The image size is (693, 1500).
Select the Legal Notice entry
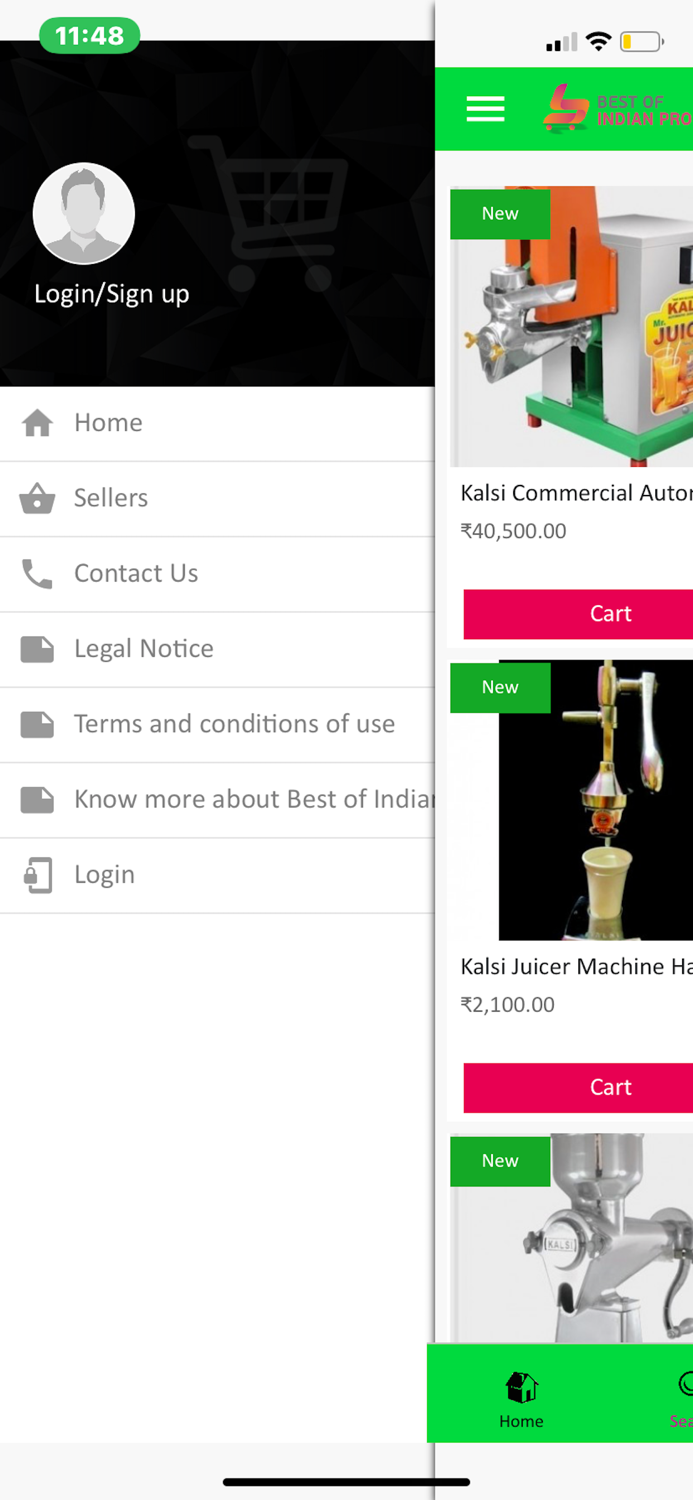tap(217, 650)
